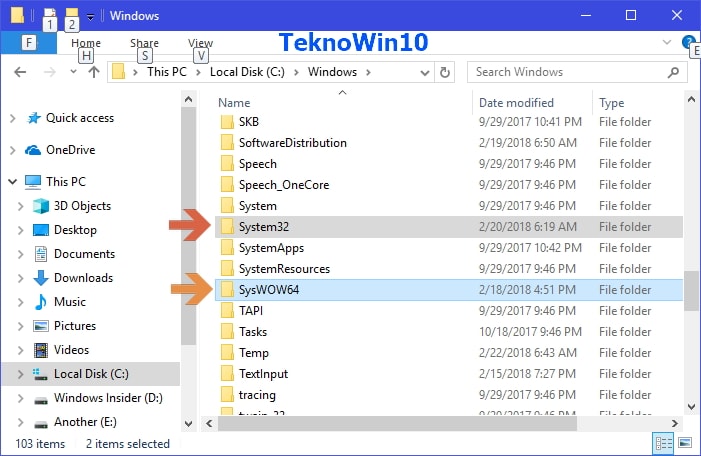
Task: Expand the Downloads tree node
Action: coord(21,278)
